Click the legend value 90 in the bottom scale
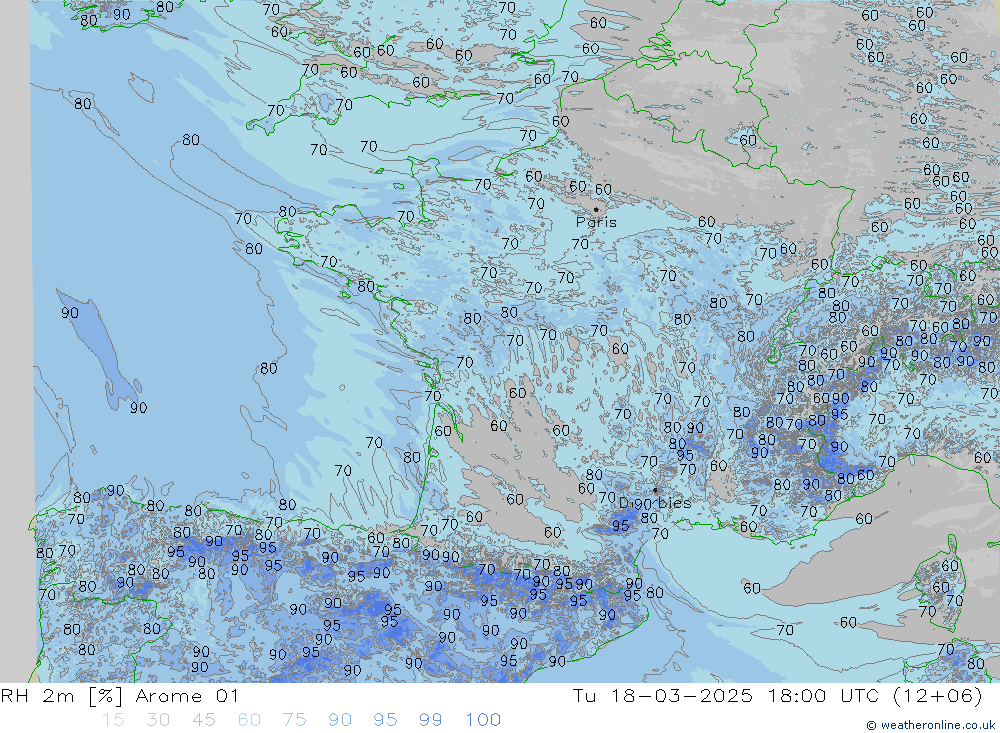1000x733 pixels. pyautogui.click(x=340, y=720)
